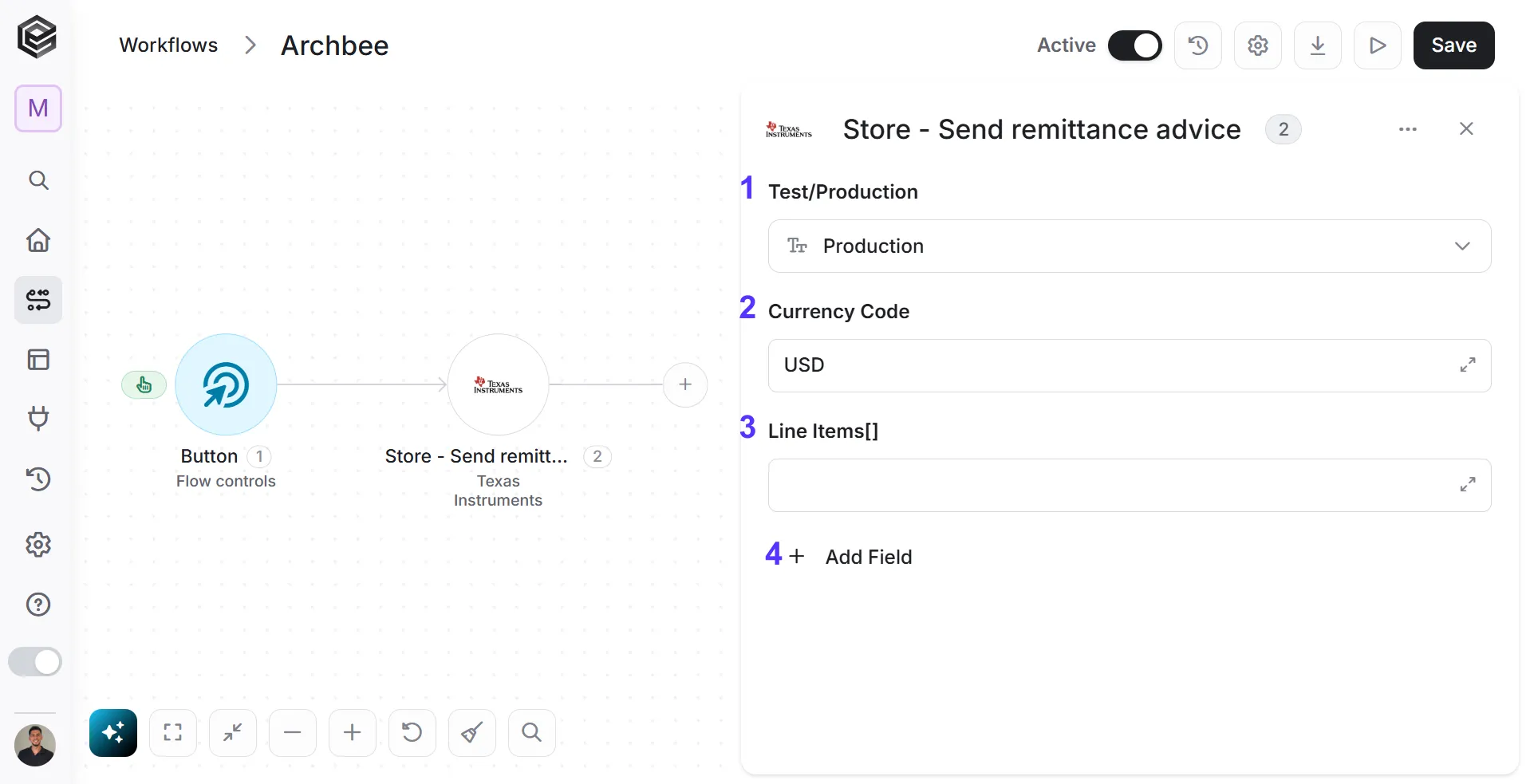This screenshot has height=784, width=1530.
Task: Zoom out the canvas with the minus button
Action: pos(293,733)
